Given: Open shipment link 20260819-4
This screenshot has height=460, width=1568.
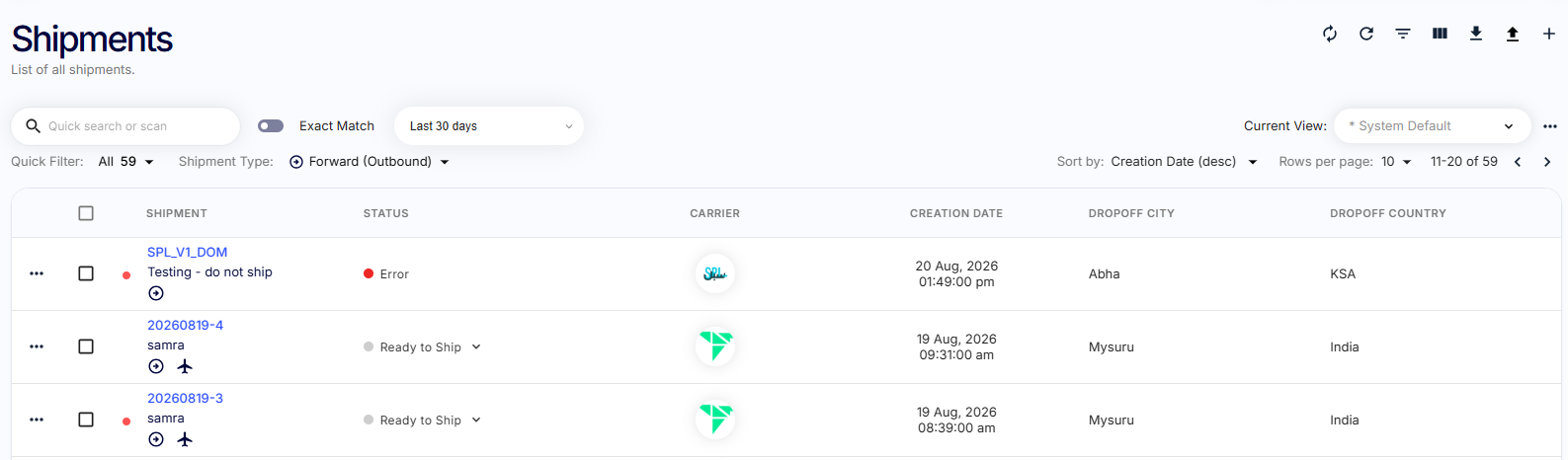Looking at the screenshot, I should pos(186,326).
